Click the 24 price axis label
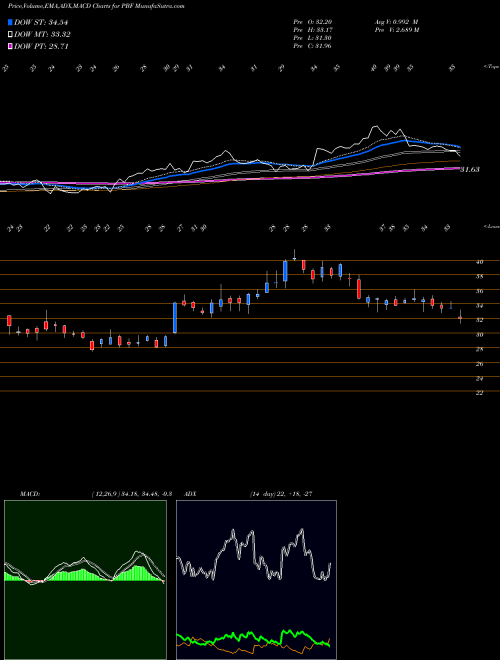 point(479,378)
